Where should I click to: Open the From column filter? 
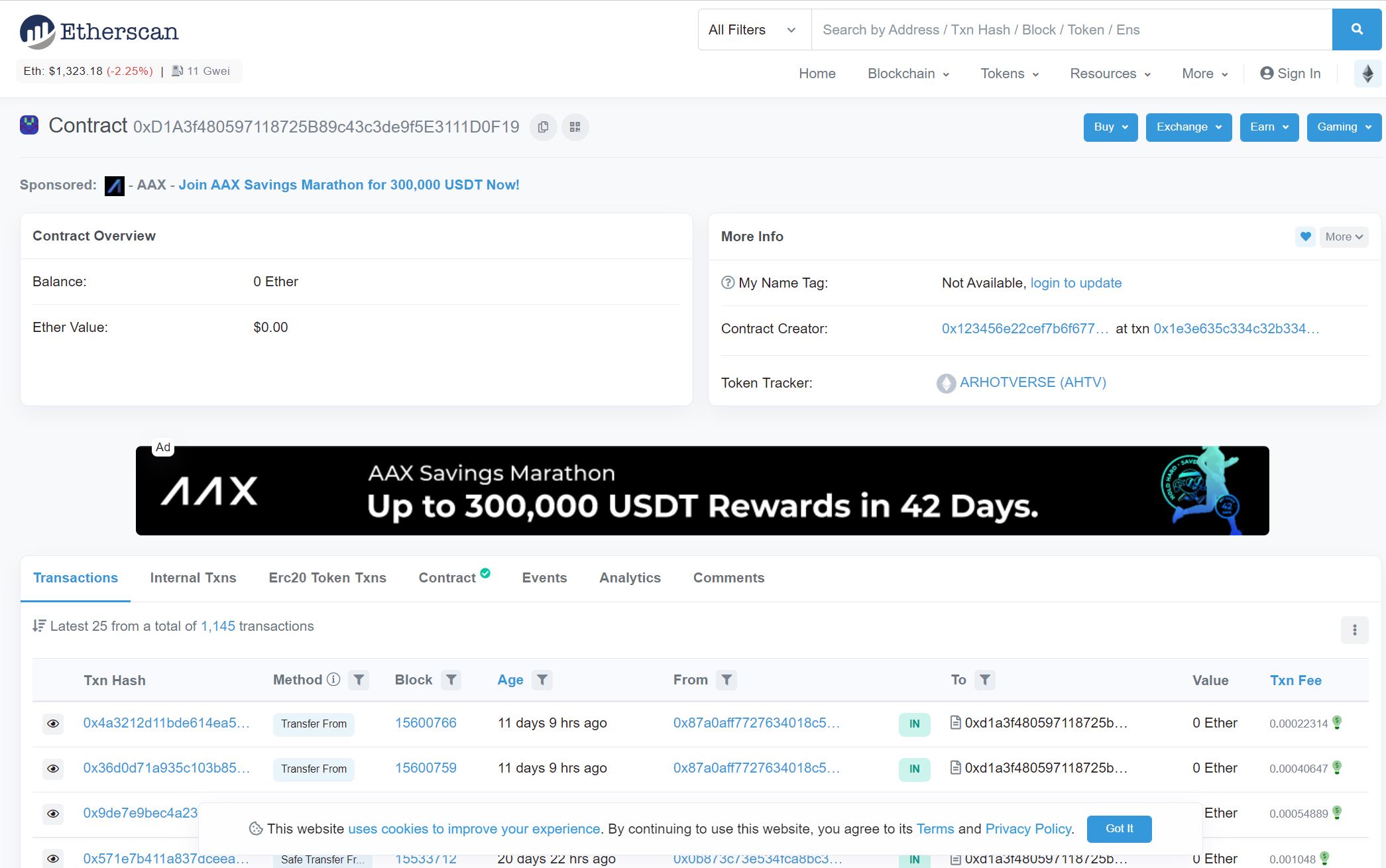(x=726, y=680)
